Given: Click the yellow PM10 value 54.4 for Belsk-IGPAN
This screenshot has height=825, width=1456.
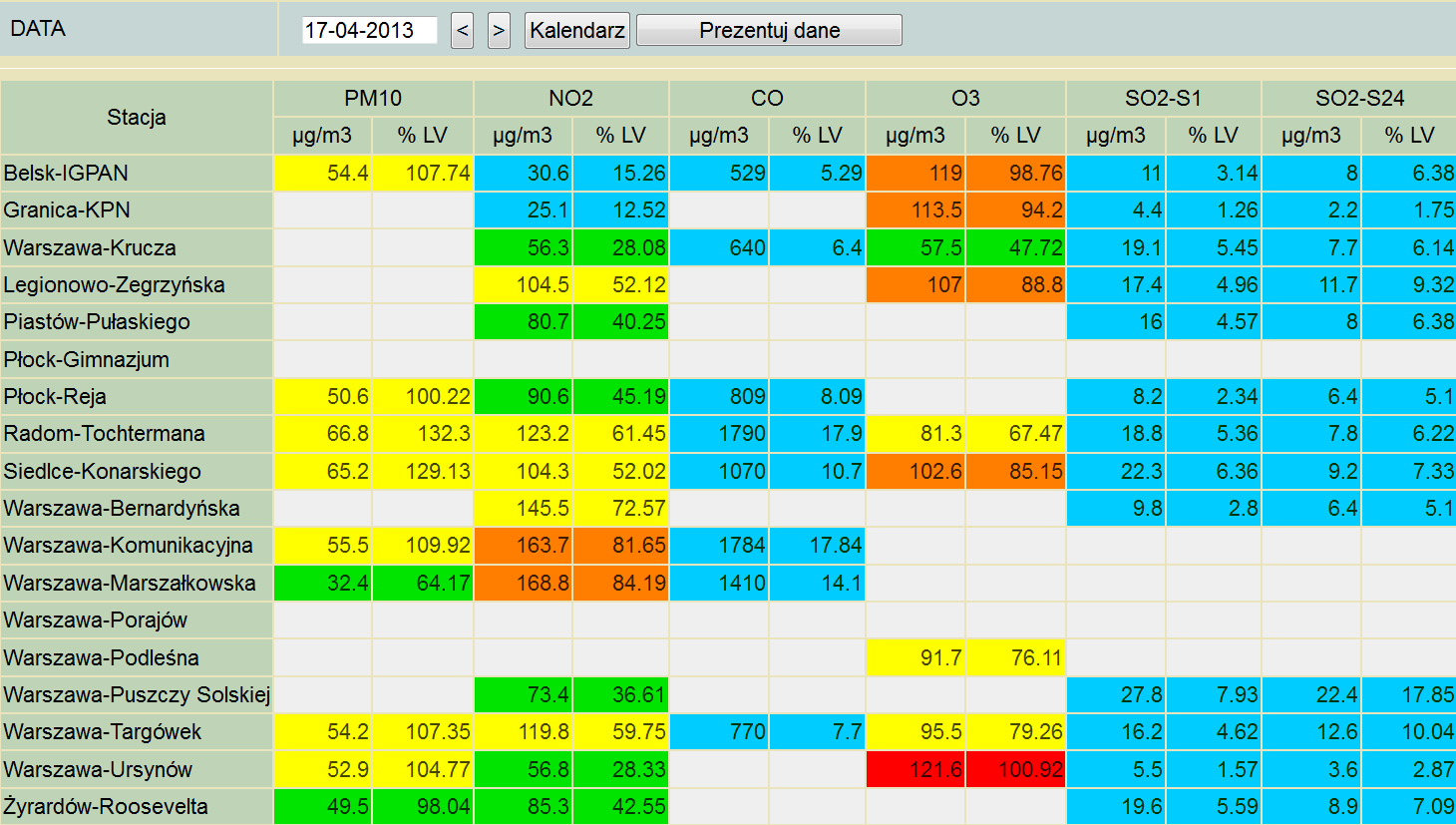Looking at the screenshot, I should [x=323, y=173].
